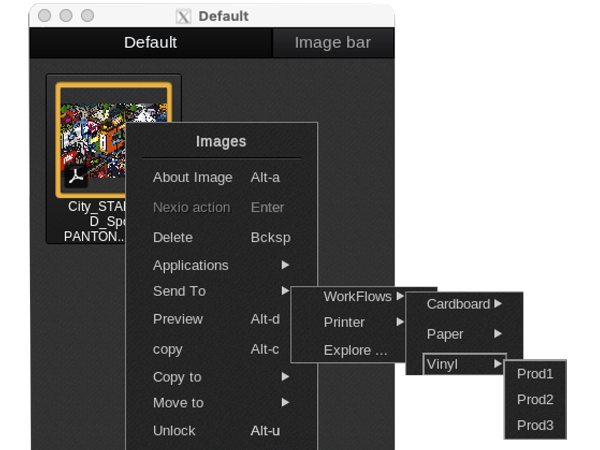The image size is (600, 450).
Task: Choose Delete in the Images menu
Action: pyautogui.click(x=221, y=237)
